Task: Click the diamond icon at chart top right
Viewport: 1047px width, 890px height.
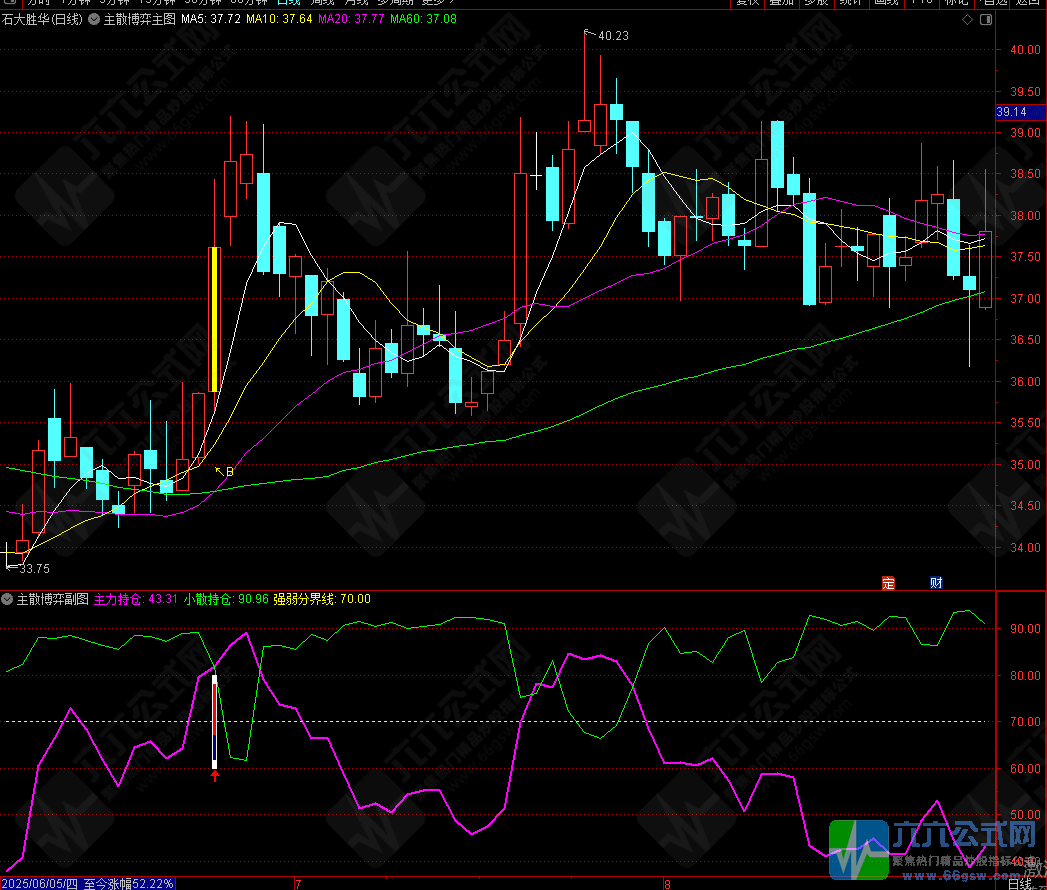Action: click(966, 19)
